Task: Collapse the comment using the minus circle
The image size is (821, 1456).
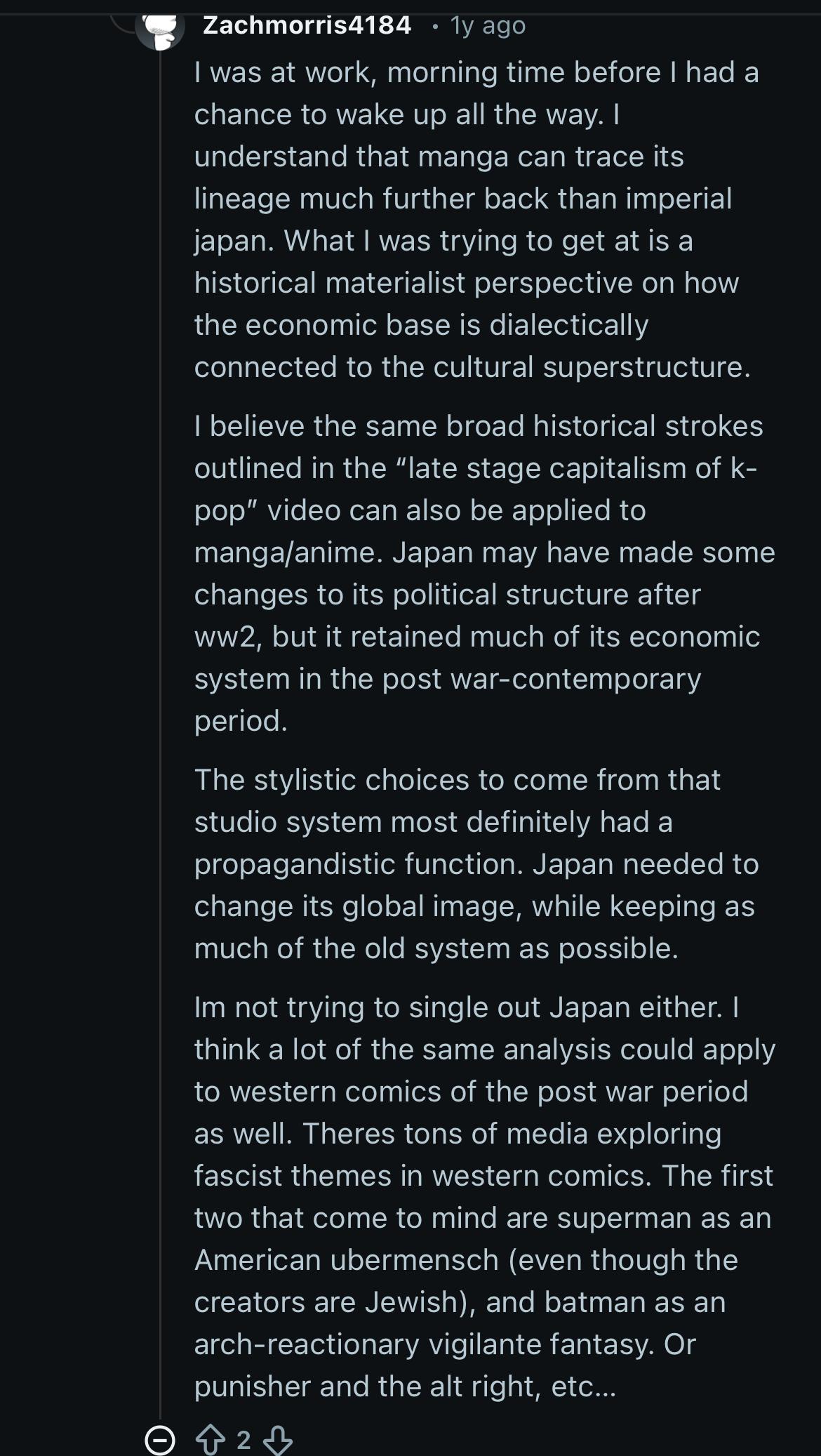Action: [x=159, y=1441]
